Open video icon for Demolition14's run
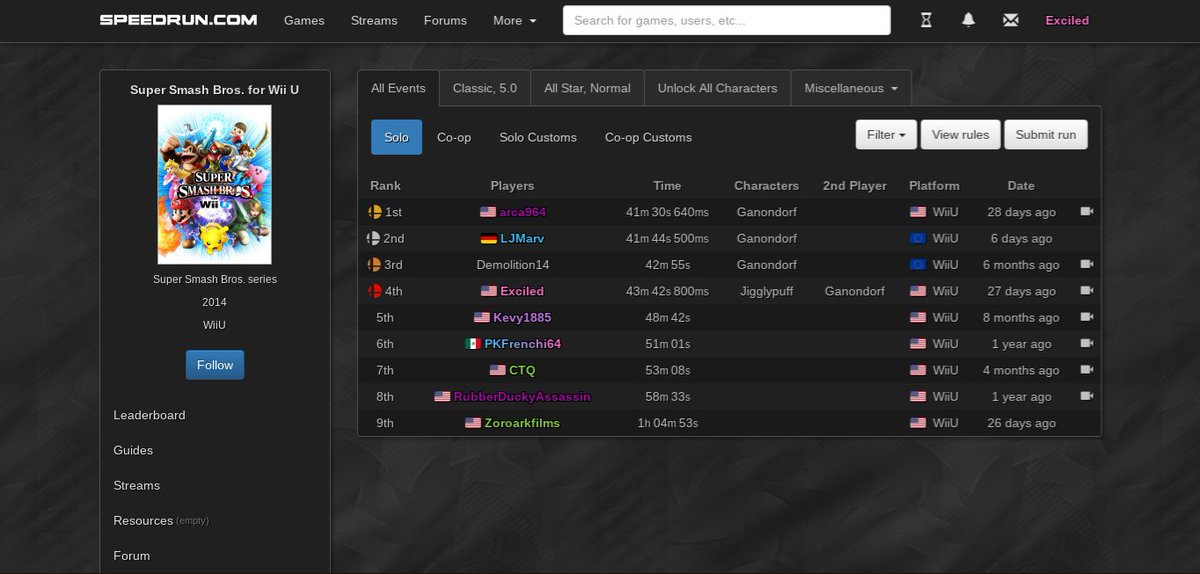1200x574 pixels. (1087, 264)
